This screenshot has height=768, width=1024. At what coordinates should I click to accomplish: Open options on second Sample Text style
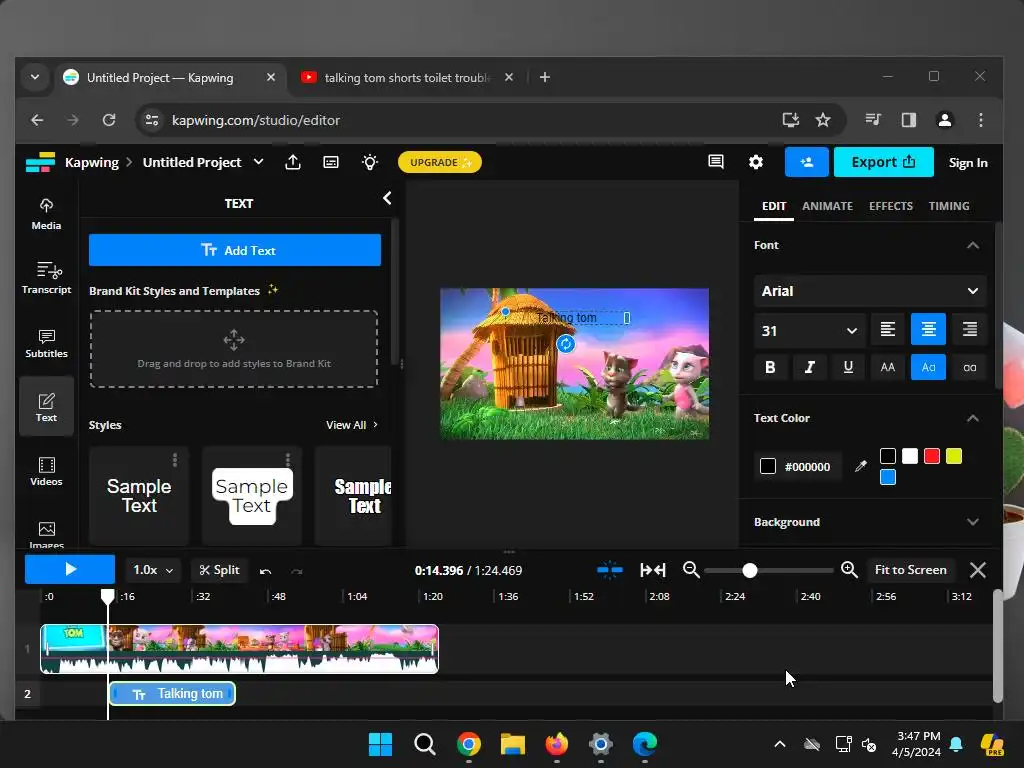pos(288,460)
